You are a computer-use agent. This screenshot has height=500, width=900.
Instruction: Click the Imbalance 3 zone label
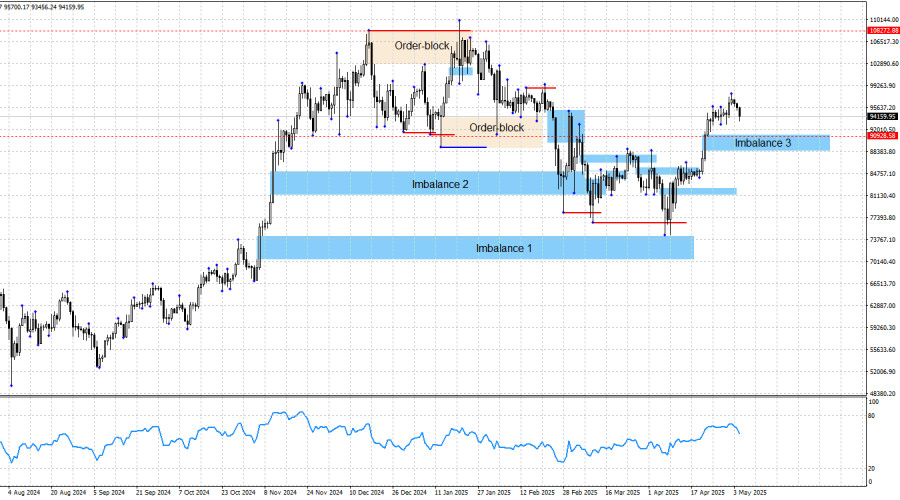(x=763, y=143)
